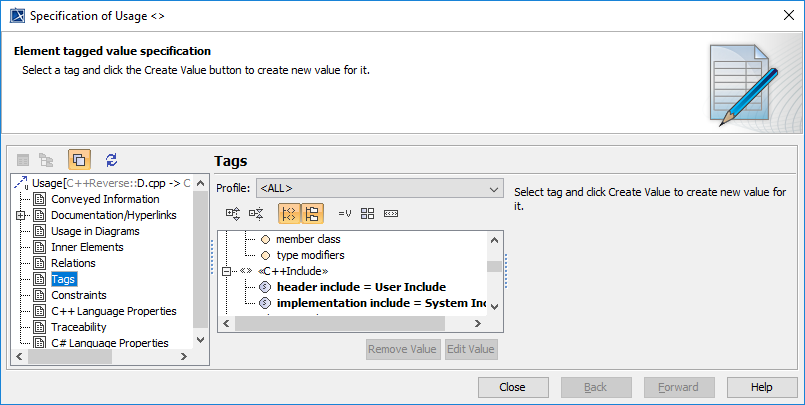Click the four-squares grid icon
The image size is (805, 405).
pyautogui.click(x=368, y=213)
